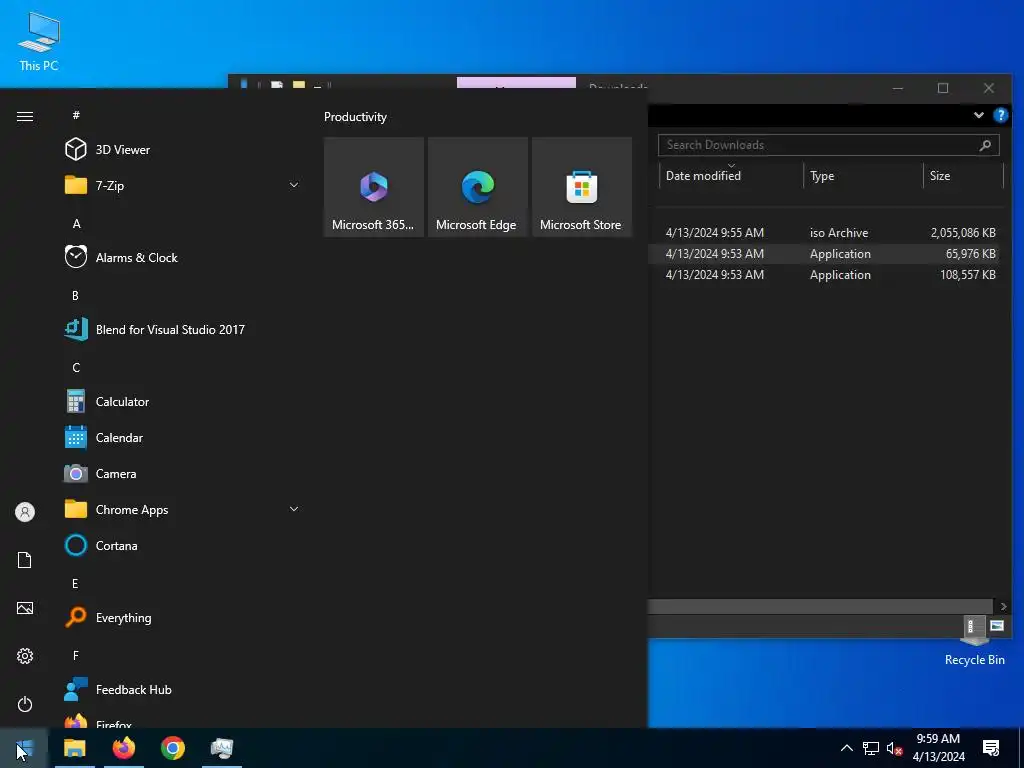Expand the 7-Zip folder chevron
The image size is (1024, 768).
tap(294, 185)
